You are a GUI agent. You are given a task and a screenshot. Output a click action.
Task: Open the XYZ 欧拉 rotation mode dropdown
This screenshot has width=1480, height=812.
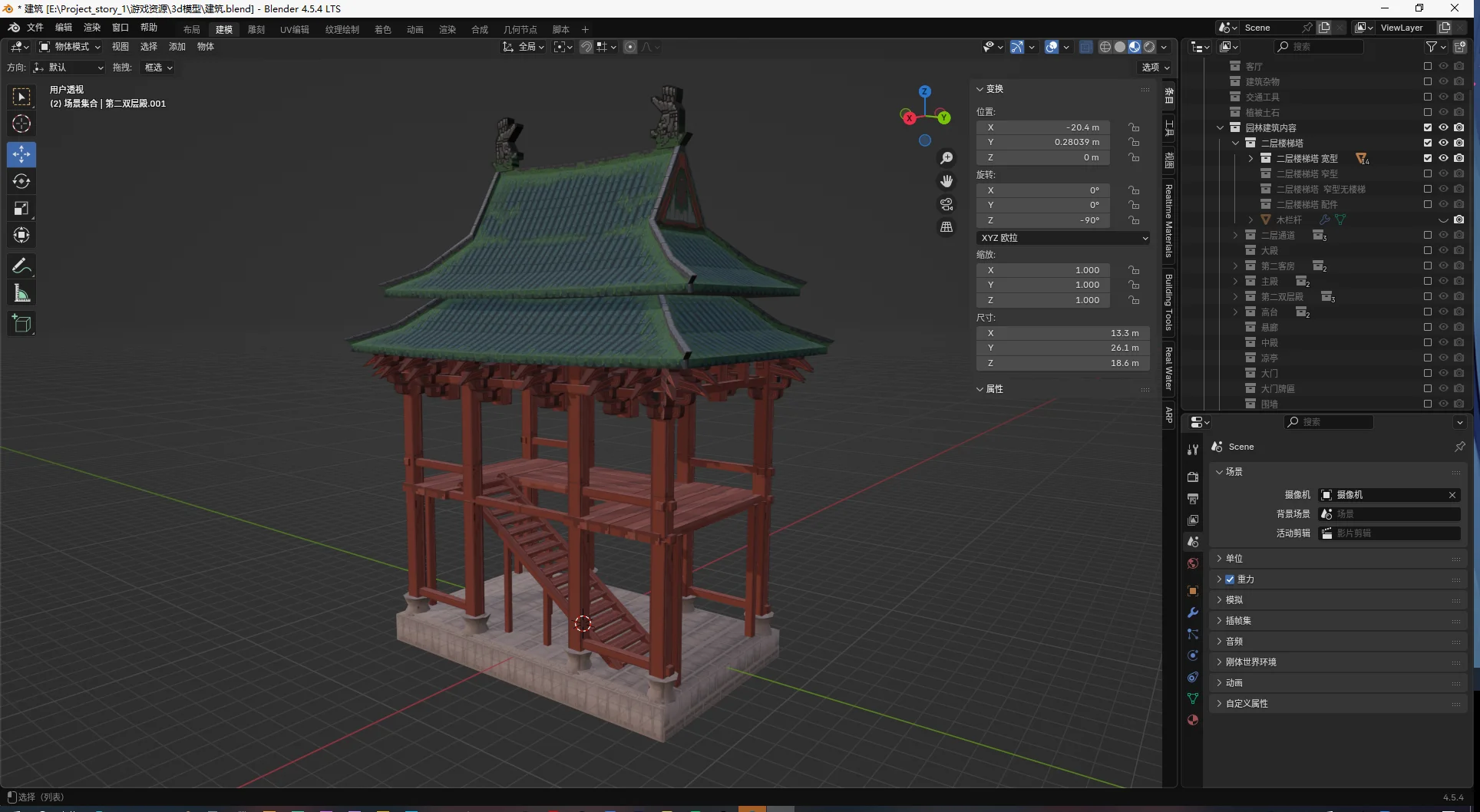(x=1062, y=238)
